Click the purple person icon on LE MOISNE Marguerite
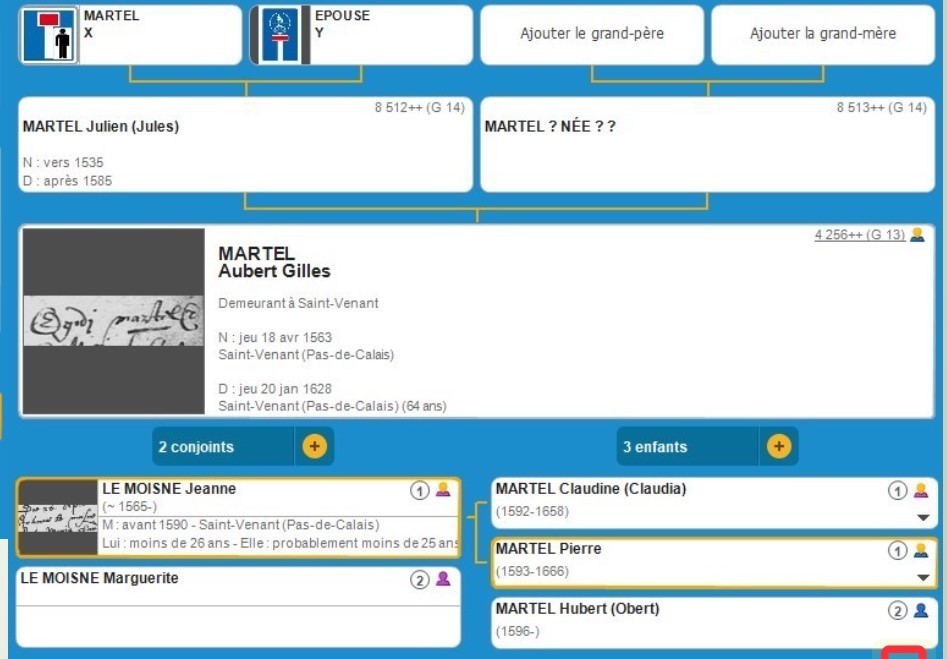947x659 pixels. (x=443, y=579)
